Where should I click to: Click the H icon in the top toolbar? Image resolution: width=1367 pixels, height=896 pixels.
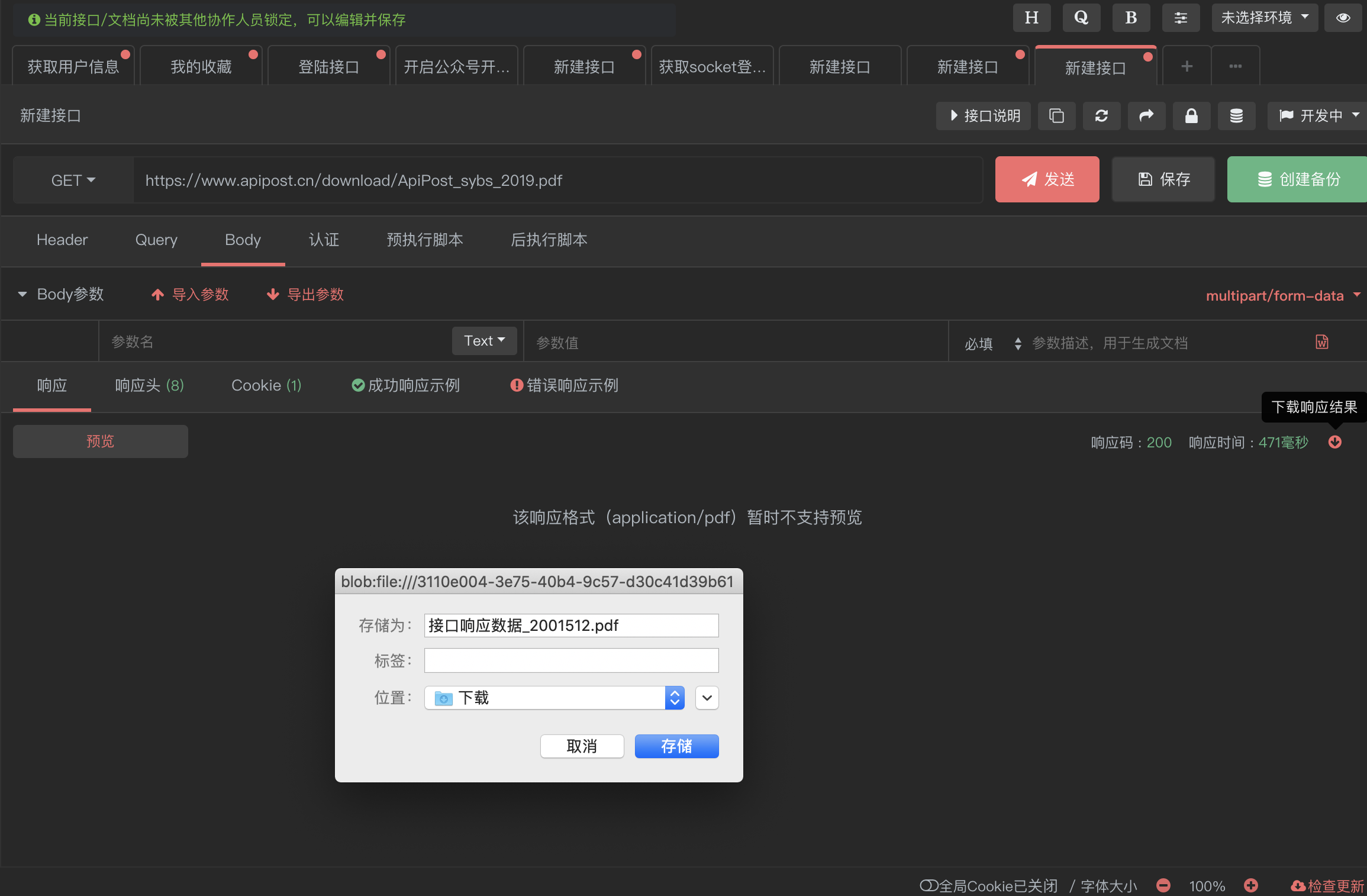click(x=1031, y=18)
